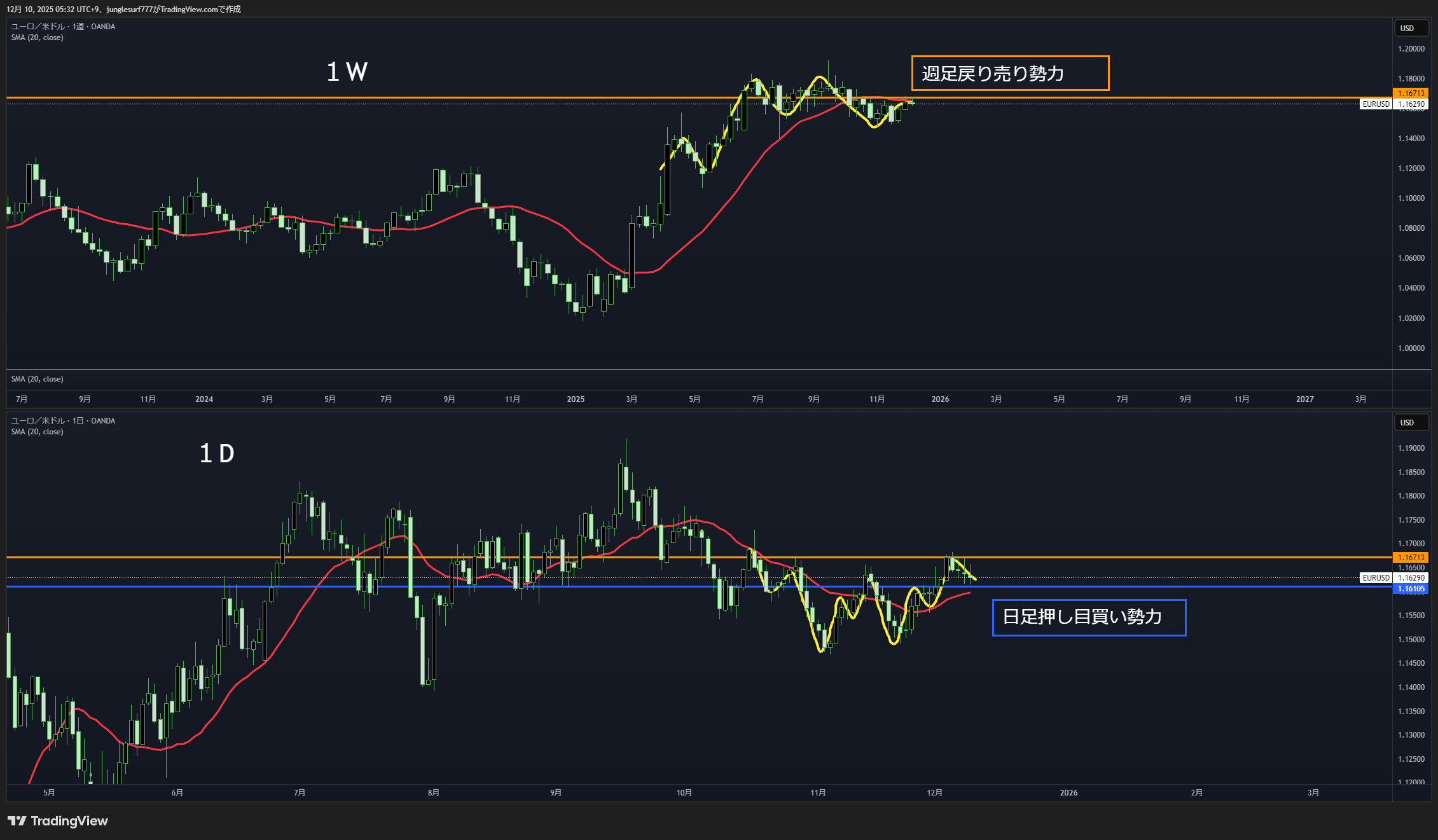The height and width of the screenshot is (840, 1438).
Task: Click the 2026 marker on weekly time axis
Action: [x=940, y=399]
